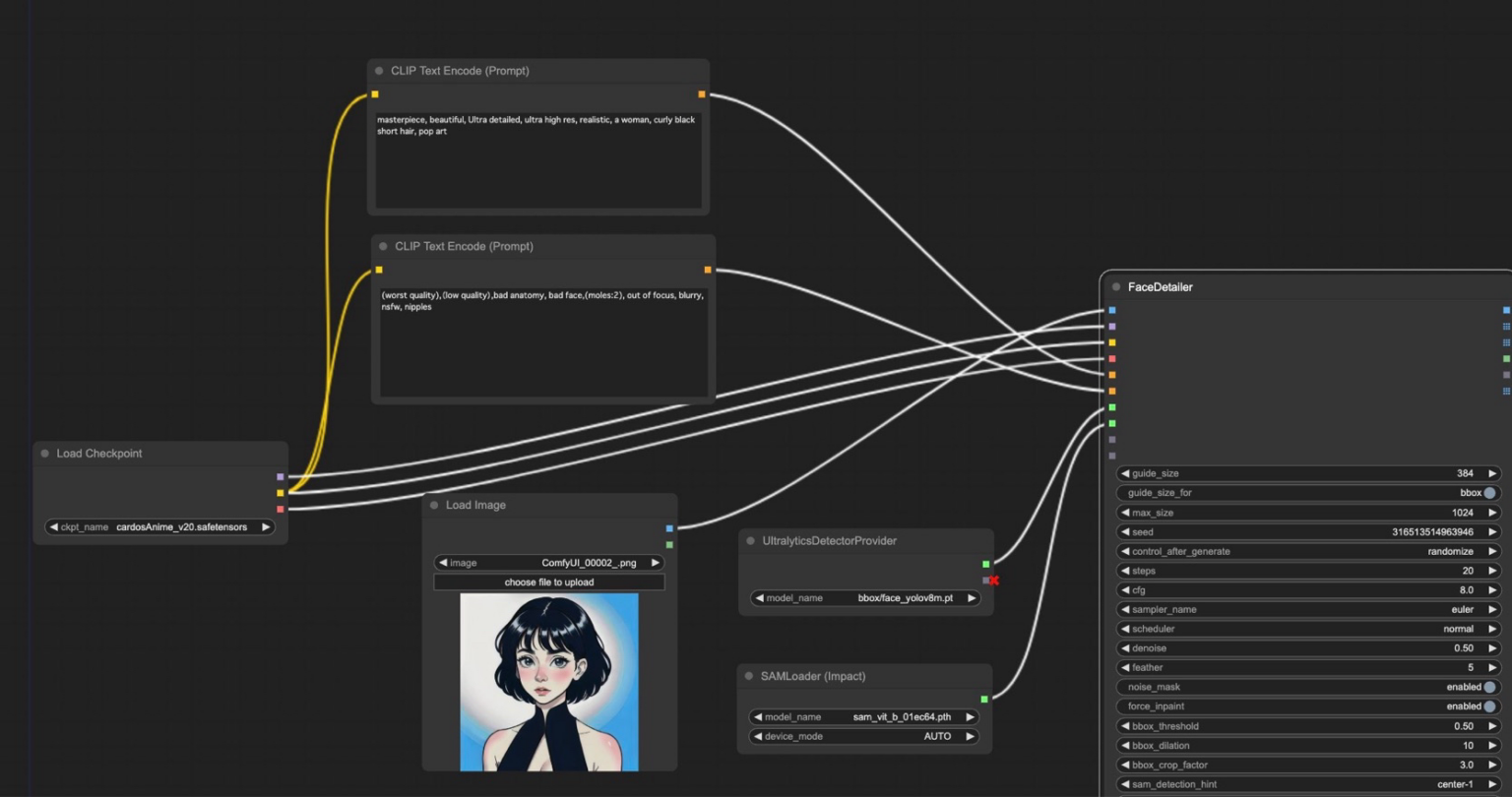Click the collapse dot on SAMLoader (Impact) node
Viewport: 1512px width, 797px height.
(749, 676)
